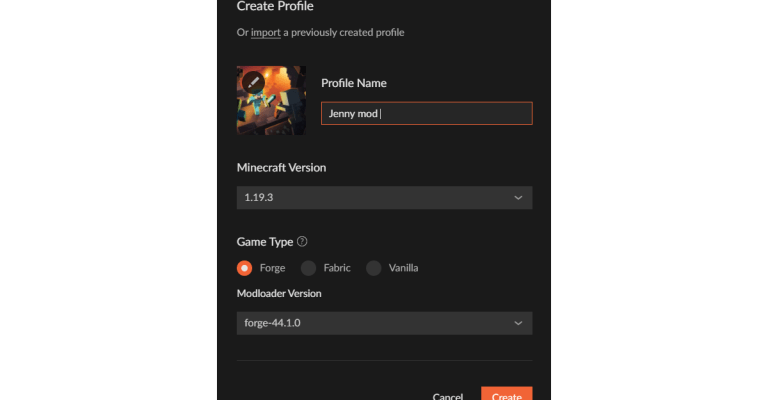Click the Modloader Version label
The width and height of the screenshot is (768, 400).
click(x=279, y=293)
